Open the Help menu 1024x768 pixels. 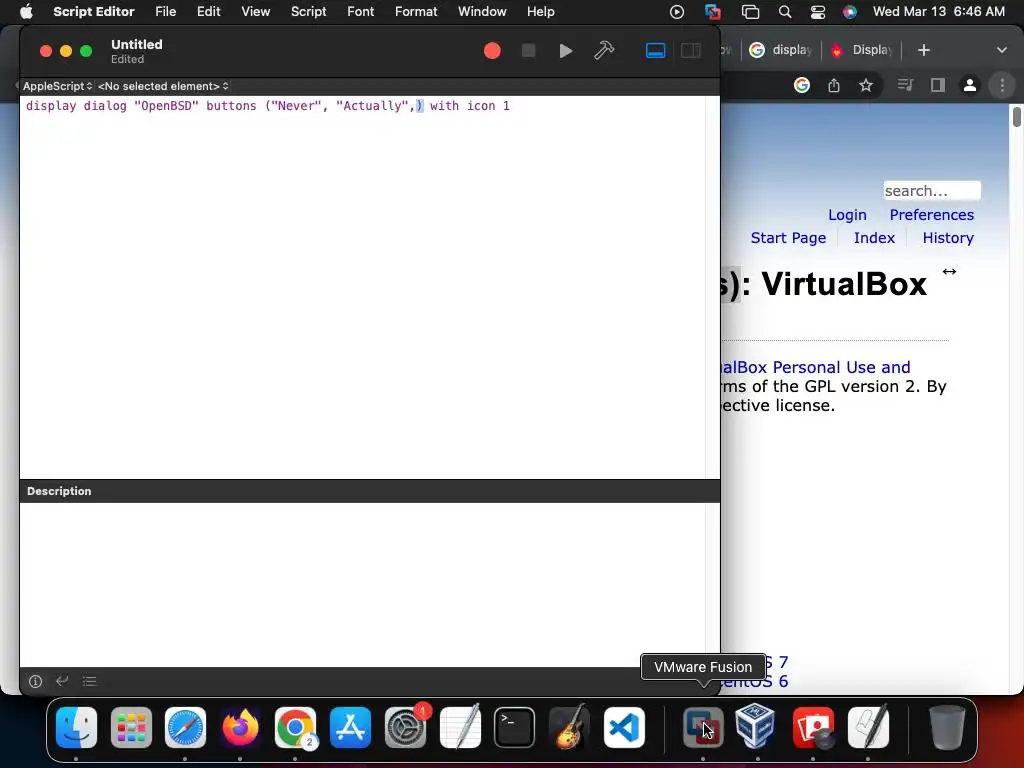coord(541,12)
